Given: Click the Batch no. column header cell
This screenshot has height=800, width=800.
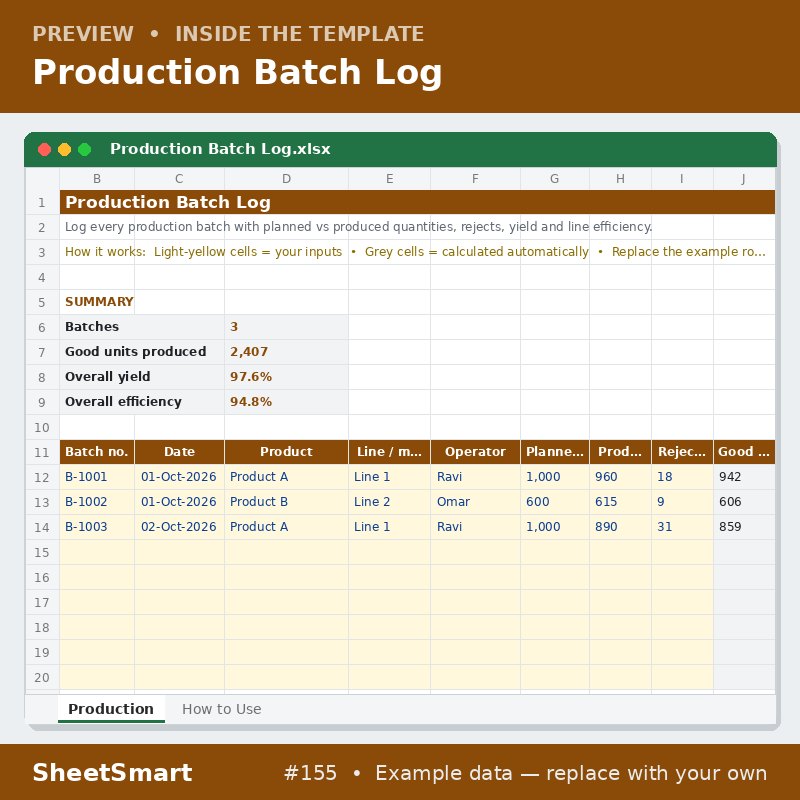Looking at the screenshot, I should [97, 452].
